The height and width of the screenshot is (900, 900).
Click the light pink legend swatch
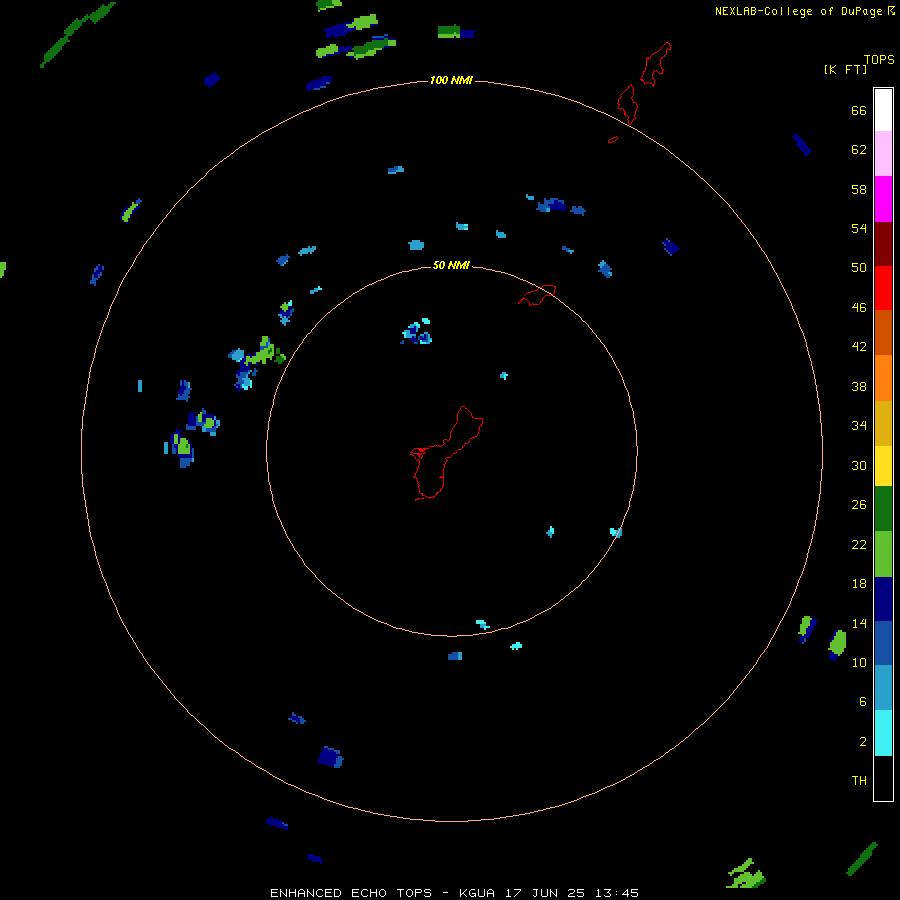coord(883,154)
